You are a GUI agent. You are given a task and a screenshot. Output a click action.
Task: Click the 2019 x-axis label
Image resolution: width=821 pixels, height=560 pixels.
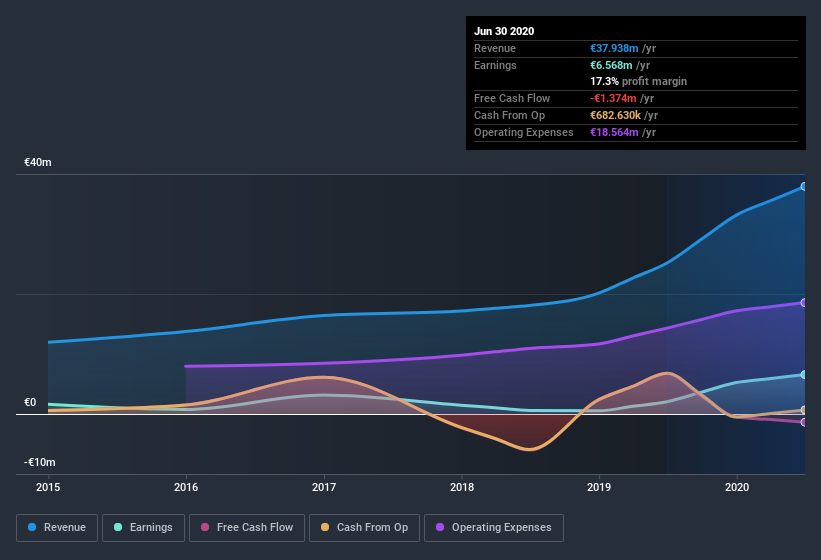599,487
